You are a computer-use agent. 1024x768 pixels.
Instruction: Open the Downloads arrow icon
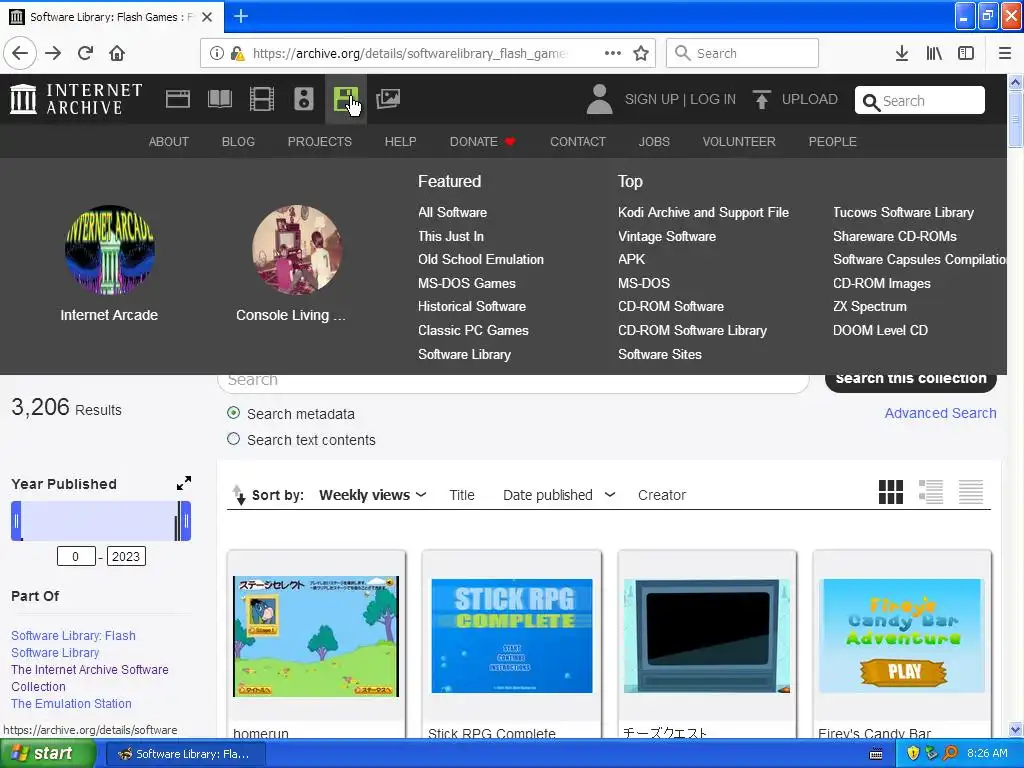902,53
